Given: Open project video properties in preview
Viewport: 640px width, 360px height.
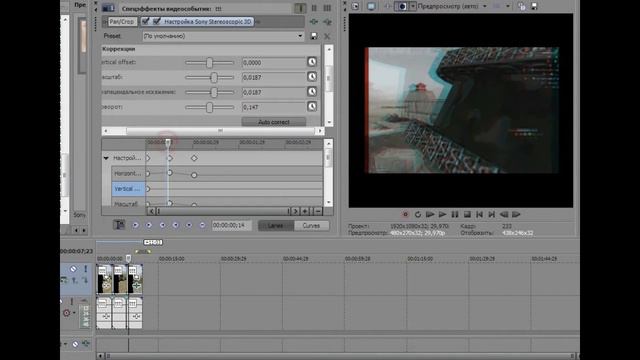Looking at the screenshot, I should pos(356,6).
